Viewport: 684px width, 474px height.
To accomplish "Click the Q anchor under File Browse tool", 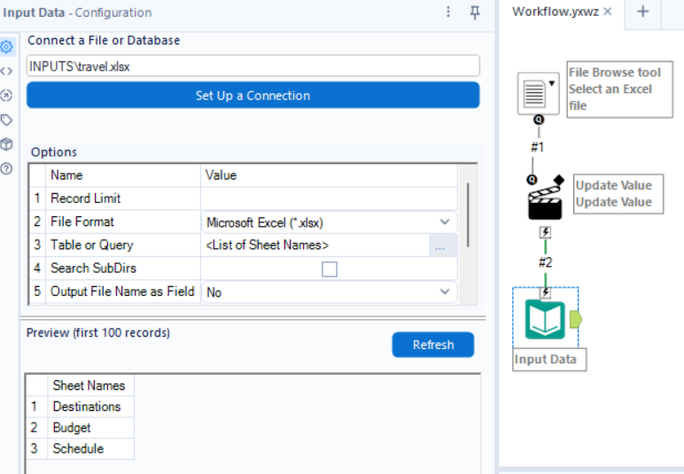I will click(x=539, y=119).
